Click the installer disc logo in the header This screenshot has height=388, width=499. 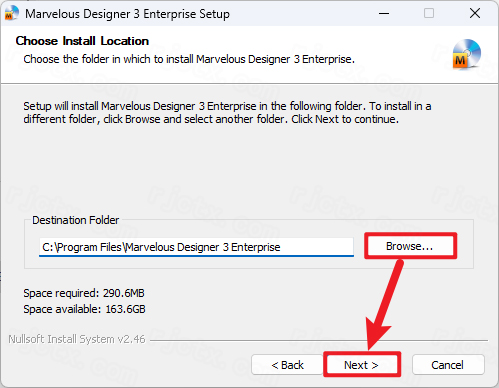tap(466, 54)
